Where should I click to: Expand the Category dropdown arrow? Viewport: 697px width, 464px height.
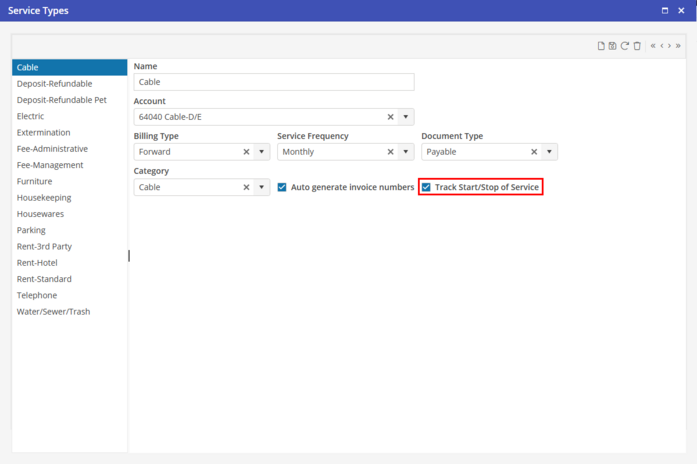(262, 187)
